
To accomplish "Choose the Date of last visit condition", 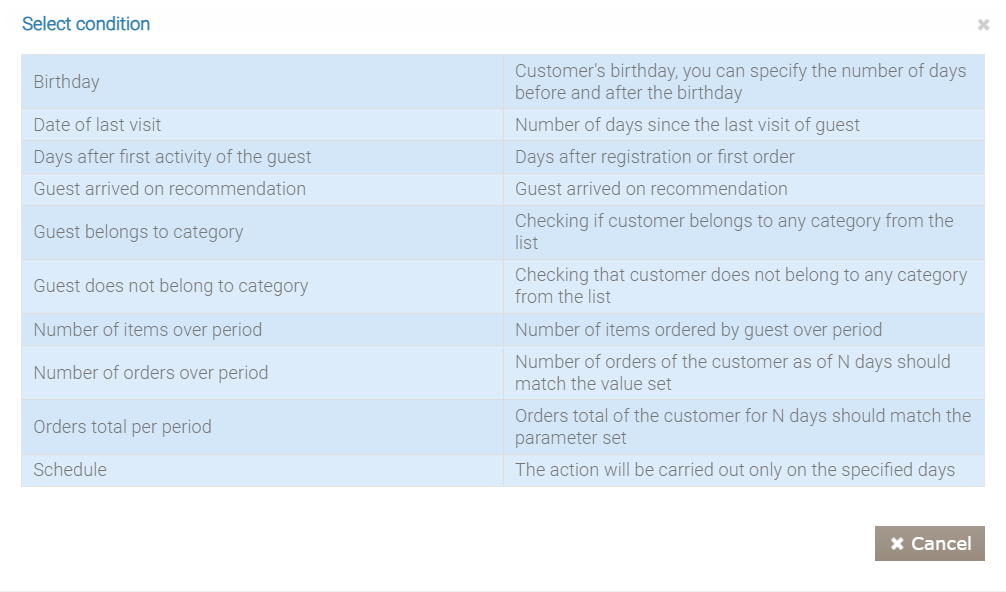I will click(97, 125).
